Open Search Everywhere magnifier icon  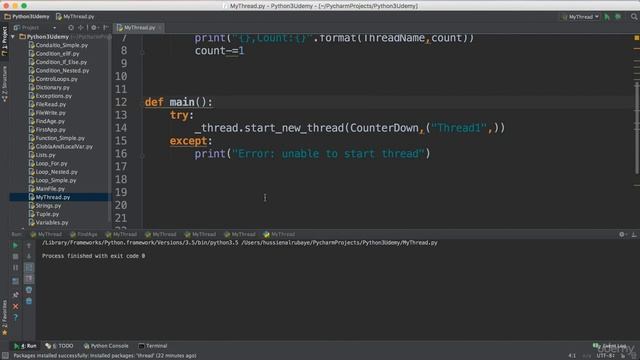[634, 17]
